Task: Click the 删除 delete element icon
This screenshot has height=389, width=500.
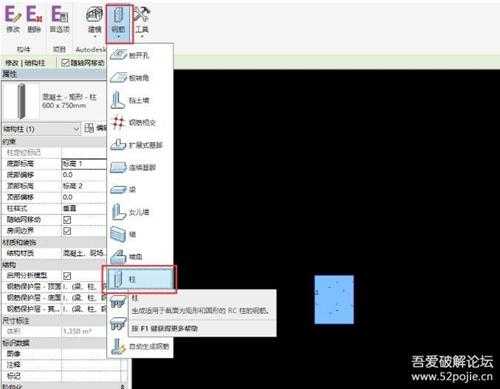Action: 34,19
